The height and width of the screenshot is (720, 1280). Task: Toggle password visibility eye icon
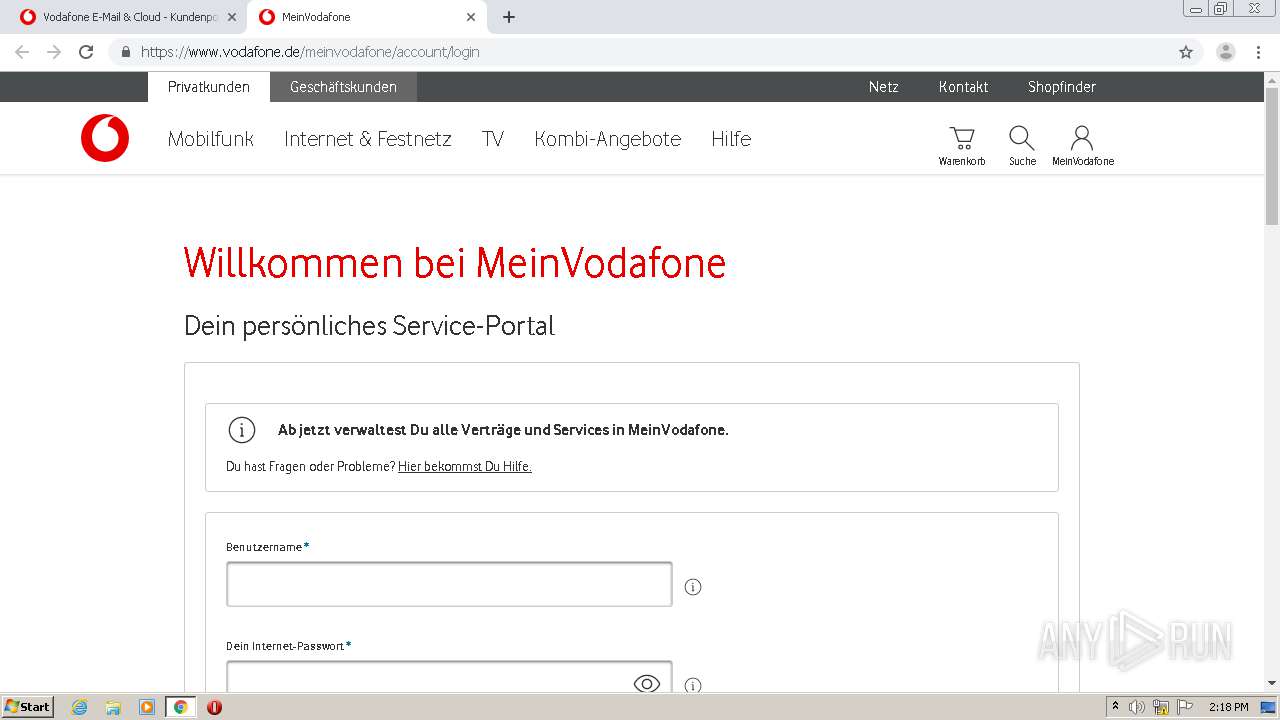647,684
